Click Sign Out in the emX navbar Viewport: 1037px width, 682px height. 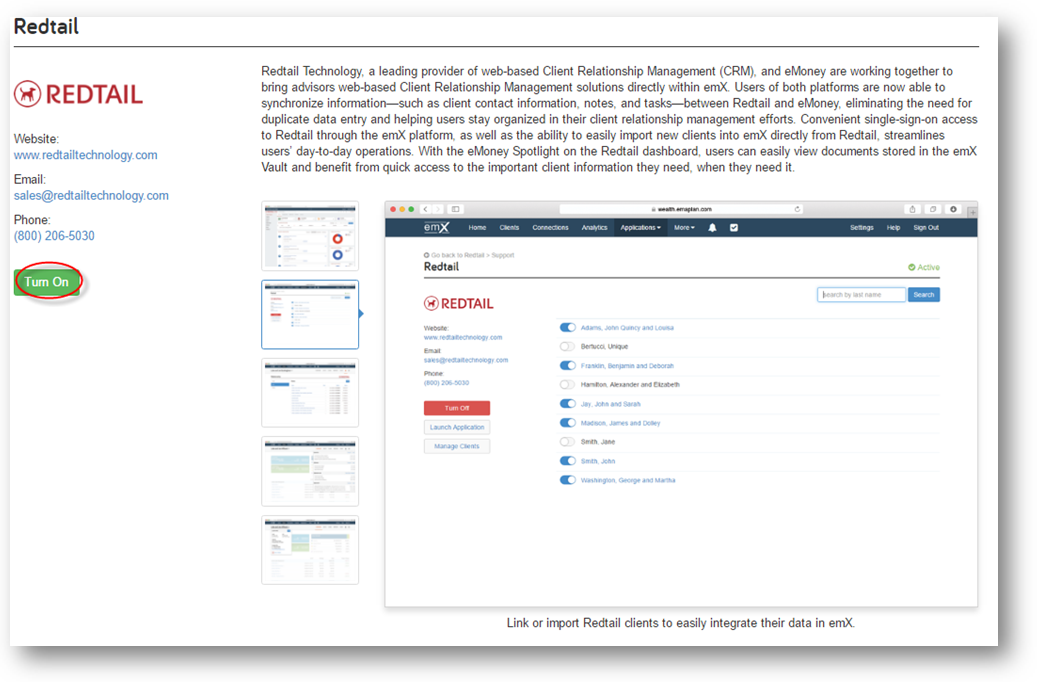pos(926,228)
